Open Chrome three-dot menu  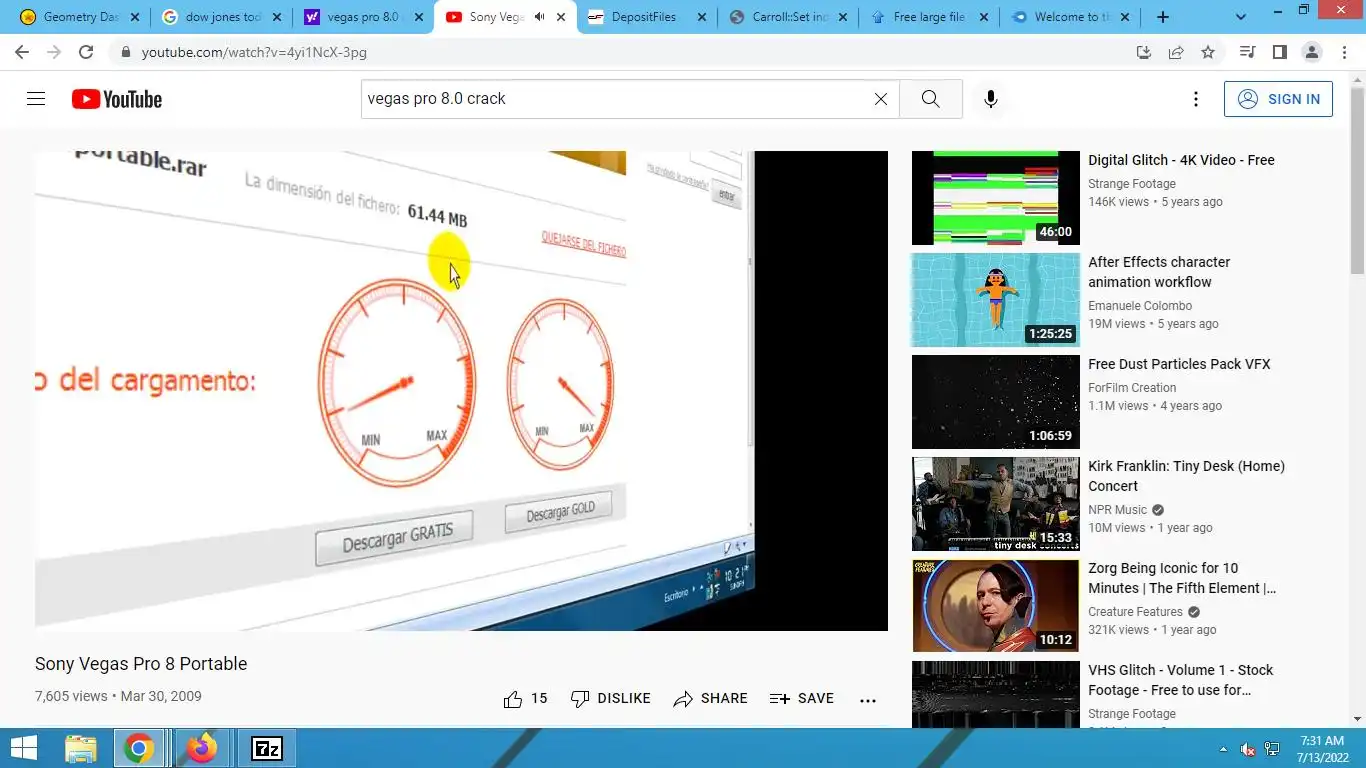[x=1343, y=52]
